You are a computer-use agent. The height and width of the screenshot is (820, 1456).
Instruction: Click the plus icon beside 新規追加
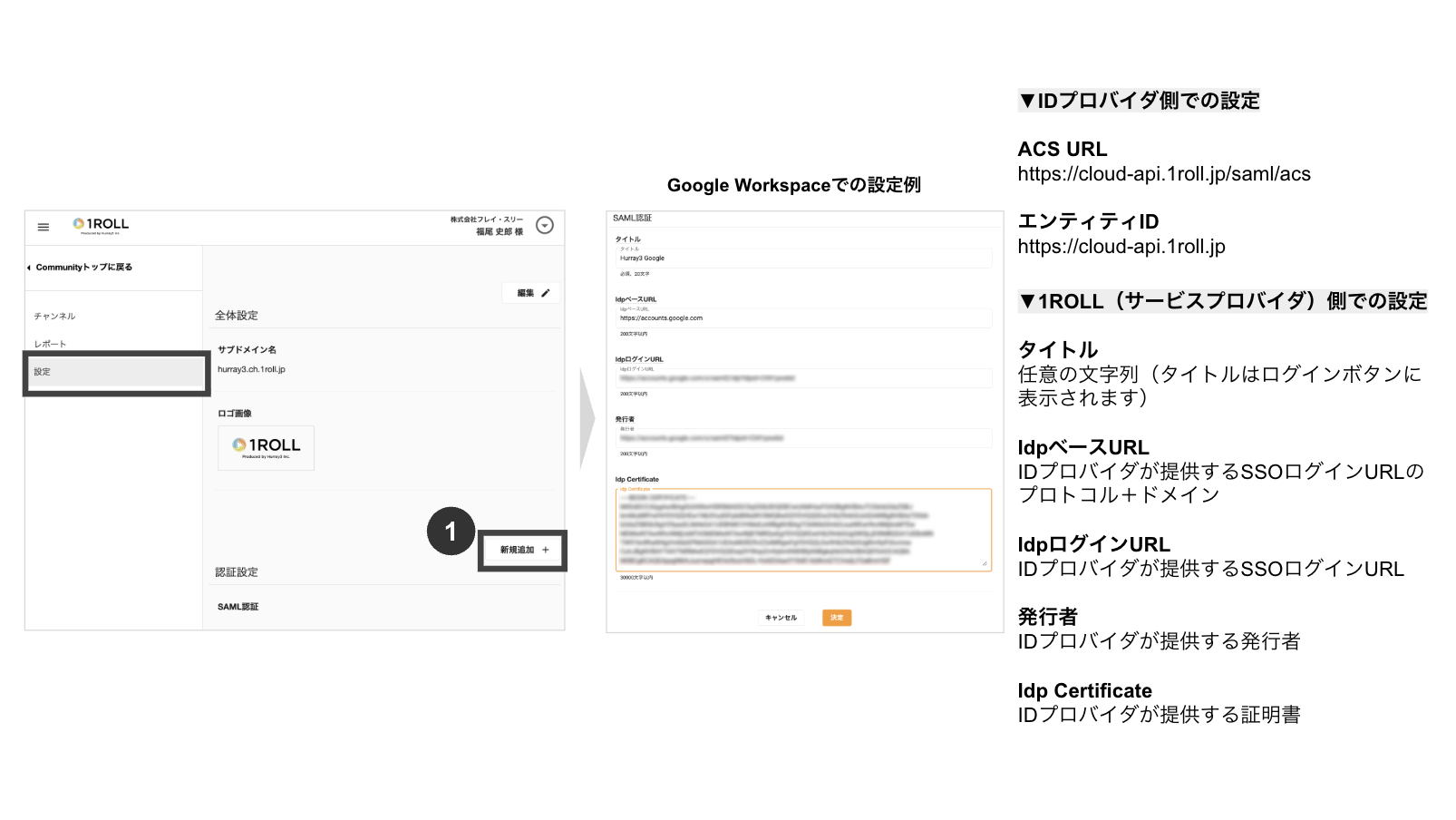(544, 550)
